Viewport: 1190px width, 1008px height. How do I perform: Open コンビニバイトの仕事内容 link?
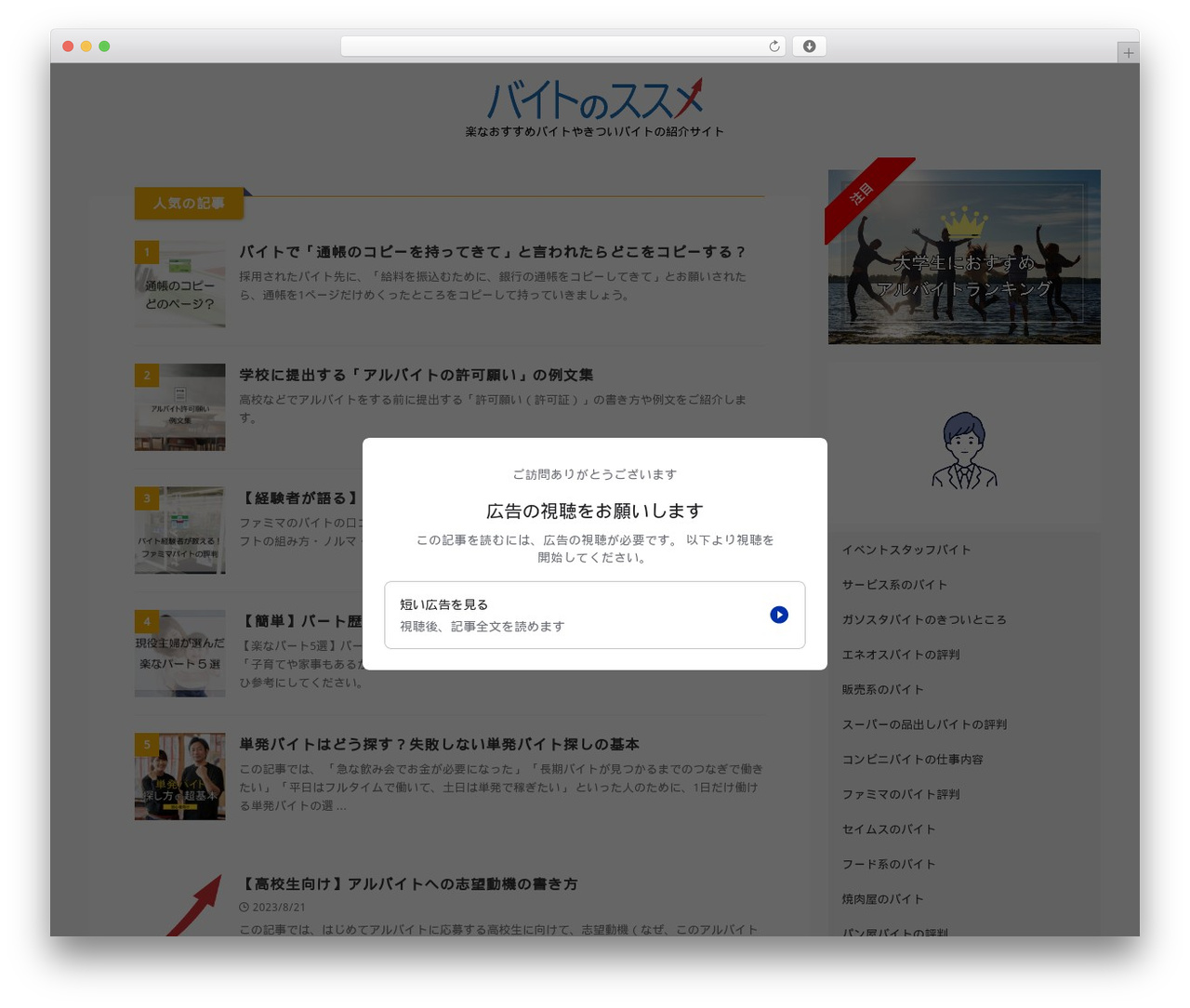[x=912, y=759]
